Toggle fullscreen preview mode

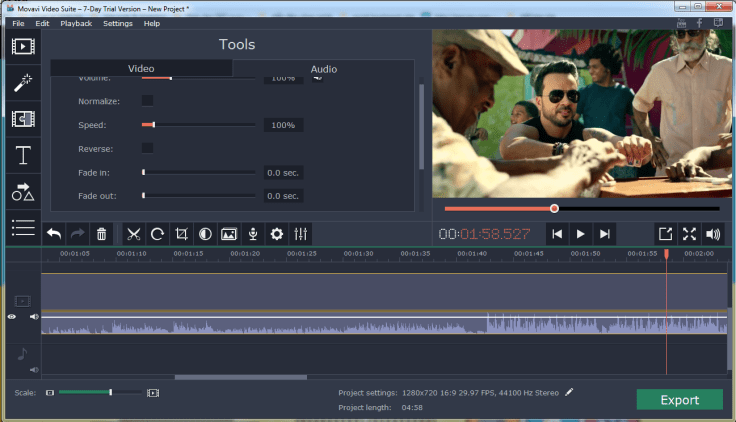[x=689, y=234]
